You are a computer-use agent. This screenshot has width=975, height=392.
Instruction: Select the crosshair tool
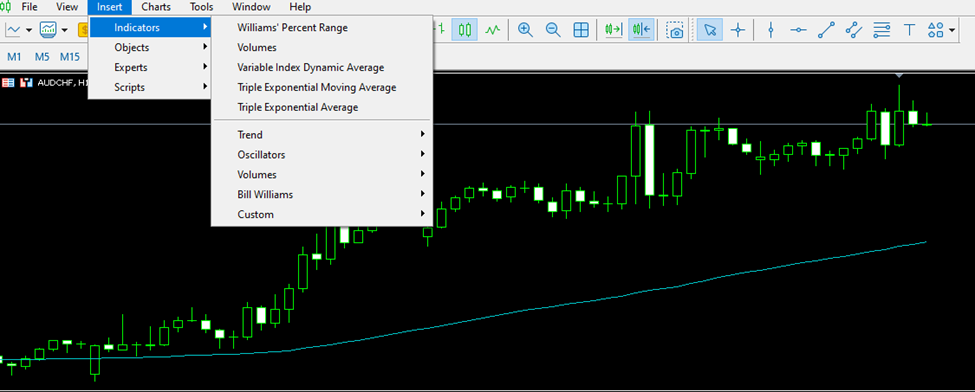pyautogui.click(x=737, y=29)
